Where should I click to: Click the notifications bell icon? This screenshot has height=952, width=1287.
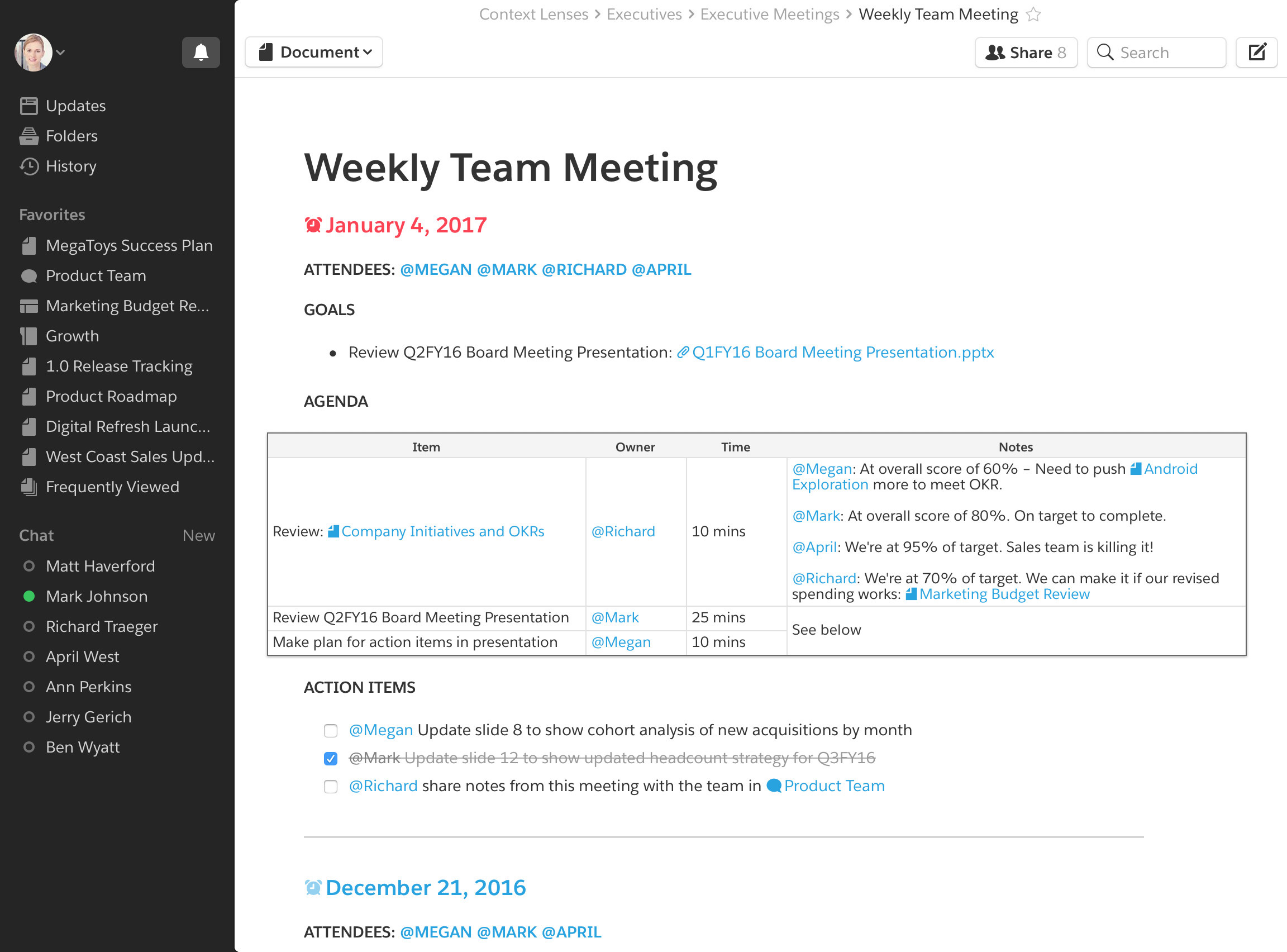click(x=201, y=53)
